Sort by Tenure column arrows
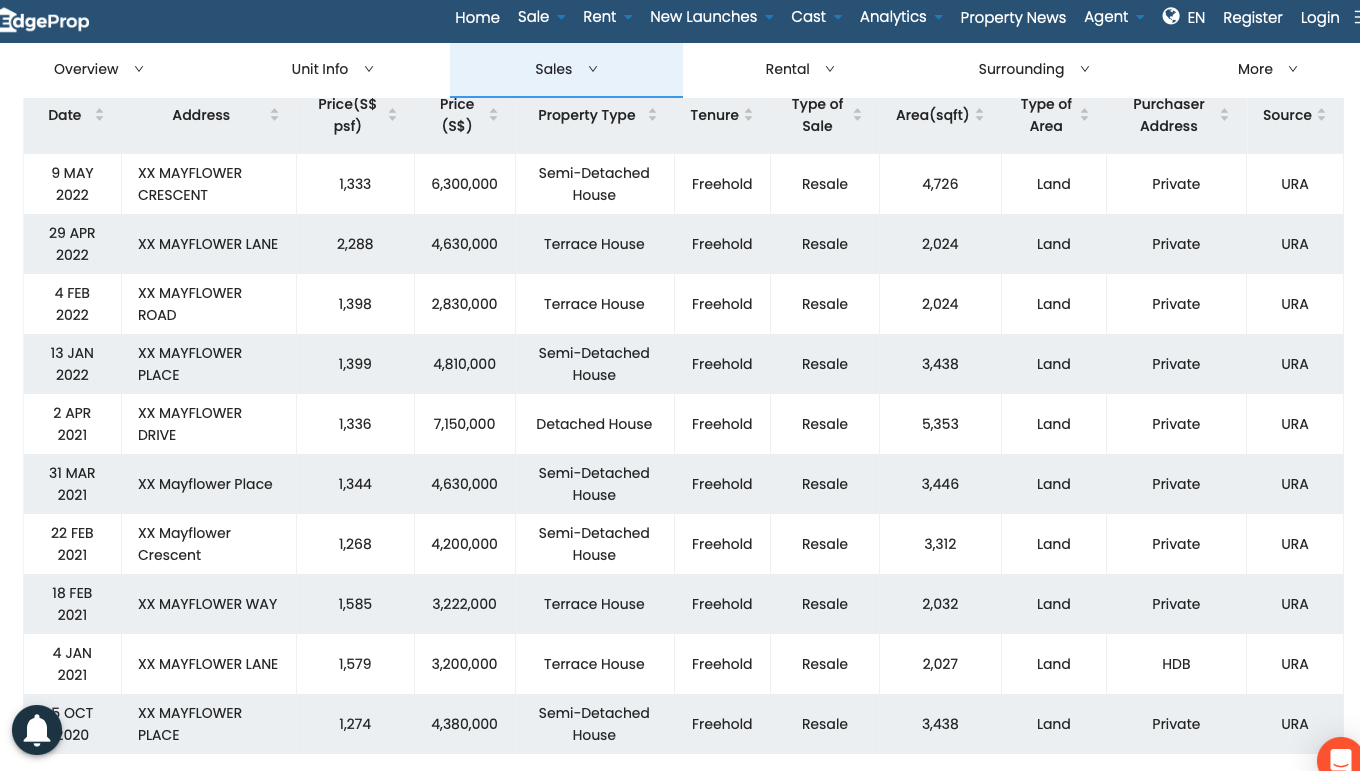The width and height of the screenshot is (1360, 771). (x=749, y=115)
